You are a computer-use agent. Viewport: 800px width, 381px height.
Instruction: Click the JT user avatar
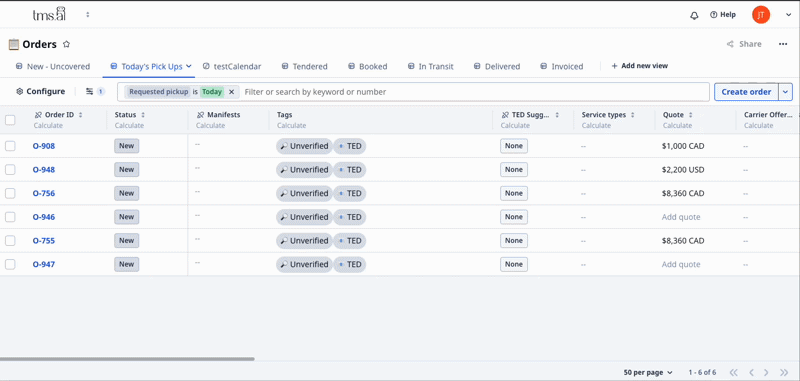click(761, 15)
